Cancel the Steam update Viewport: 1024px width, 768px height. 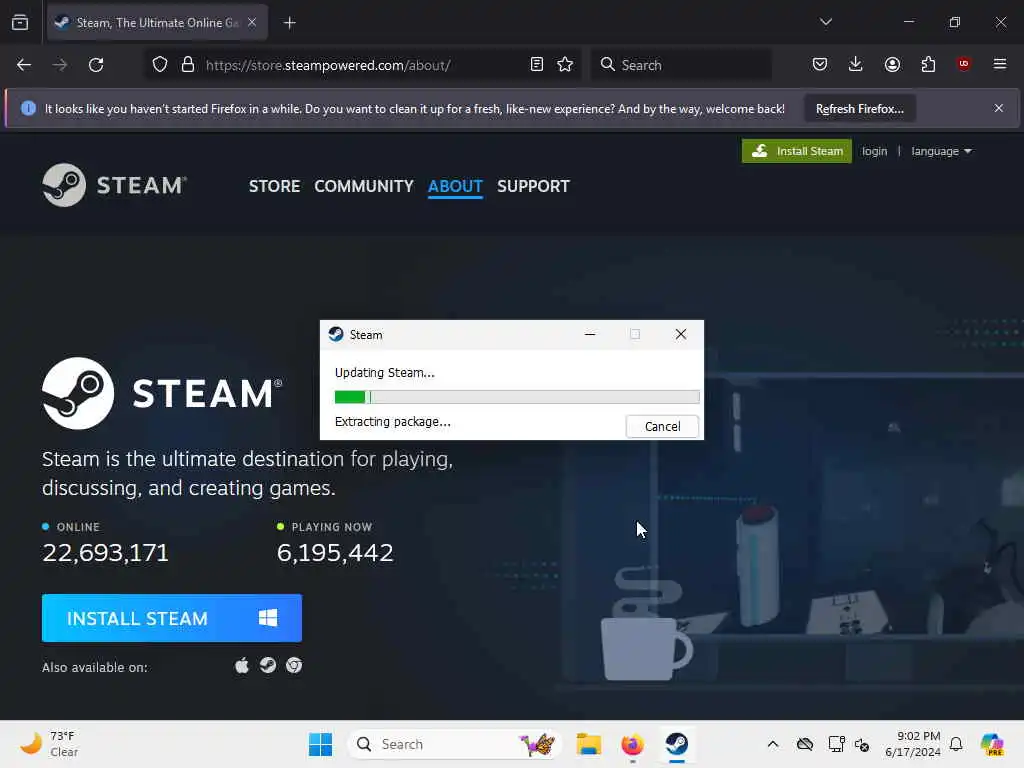[x=662, y=426]
